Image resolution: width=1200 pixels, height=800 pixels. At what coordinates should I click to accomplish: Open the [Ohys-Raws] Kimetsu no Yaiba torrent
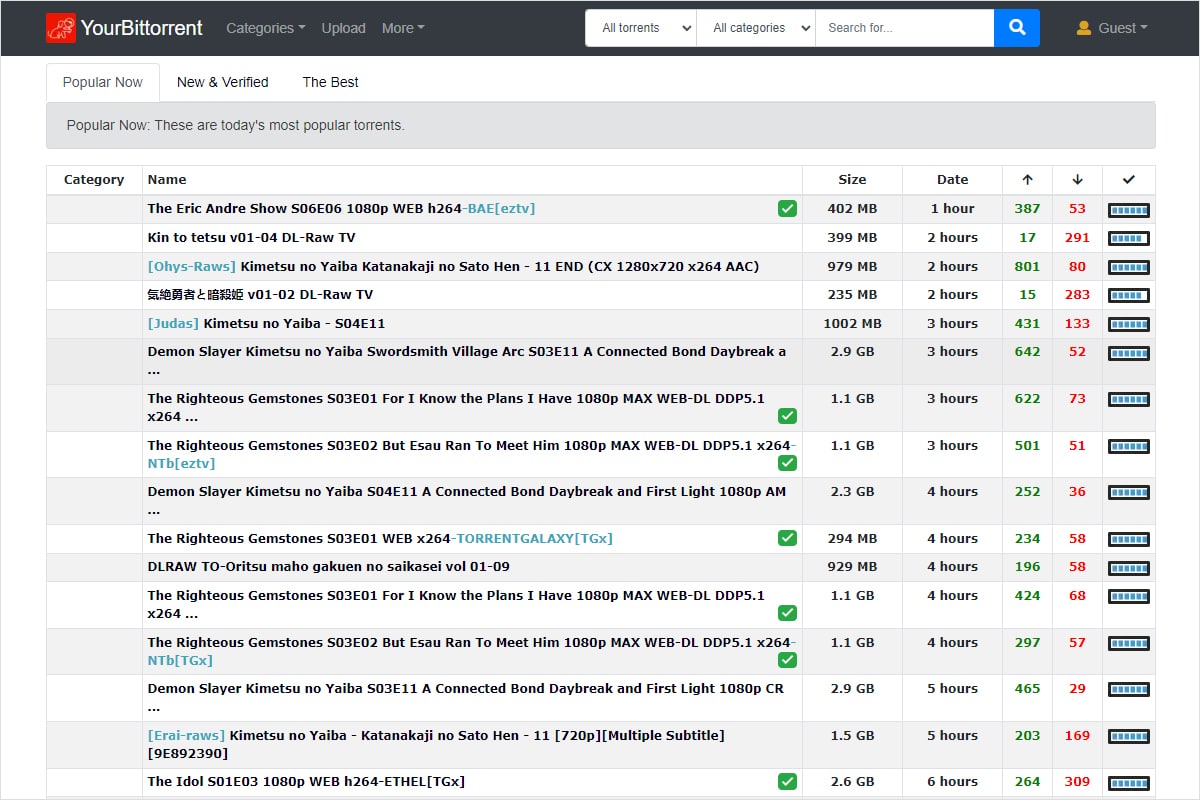coord(453,266)
